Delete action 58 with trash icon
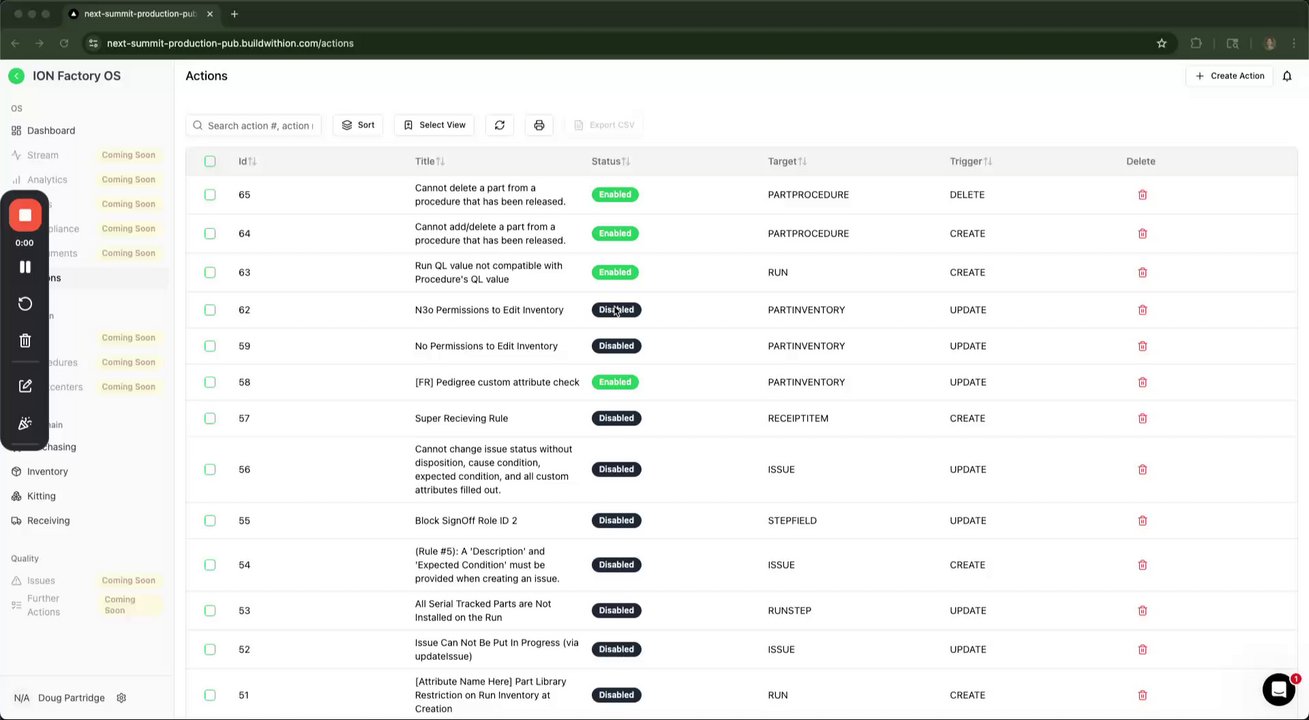 [1142, 382]
